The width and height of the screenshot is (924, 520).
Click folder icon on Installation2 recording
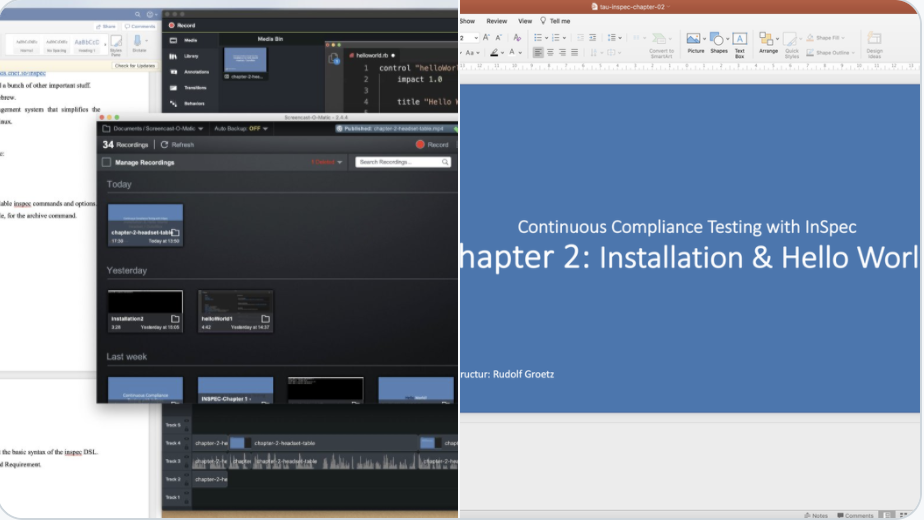pyautogui.click(x=175, y=318)
